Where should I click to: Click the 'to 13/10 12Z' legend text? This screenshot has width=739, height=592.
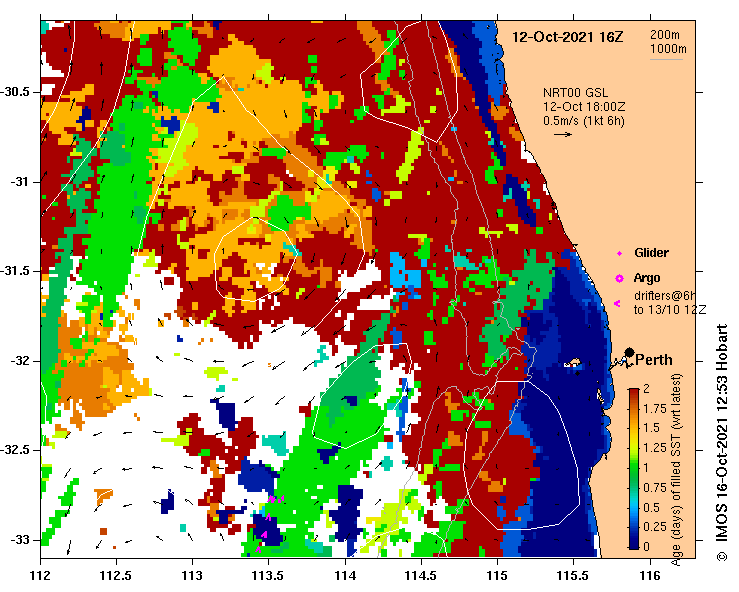(670, 310)
